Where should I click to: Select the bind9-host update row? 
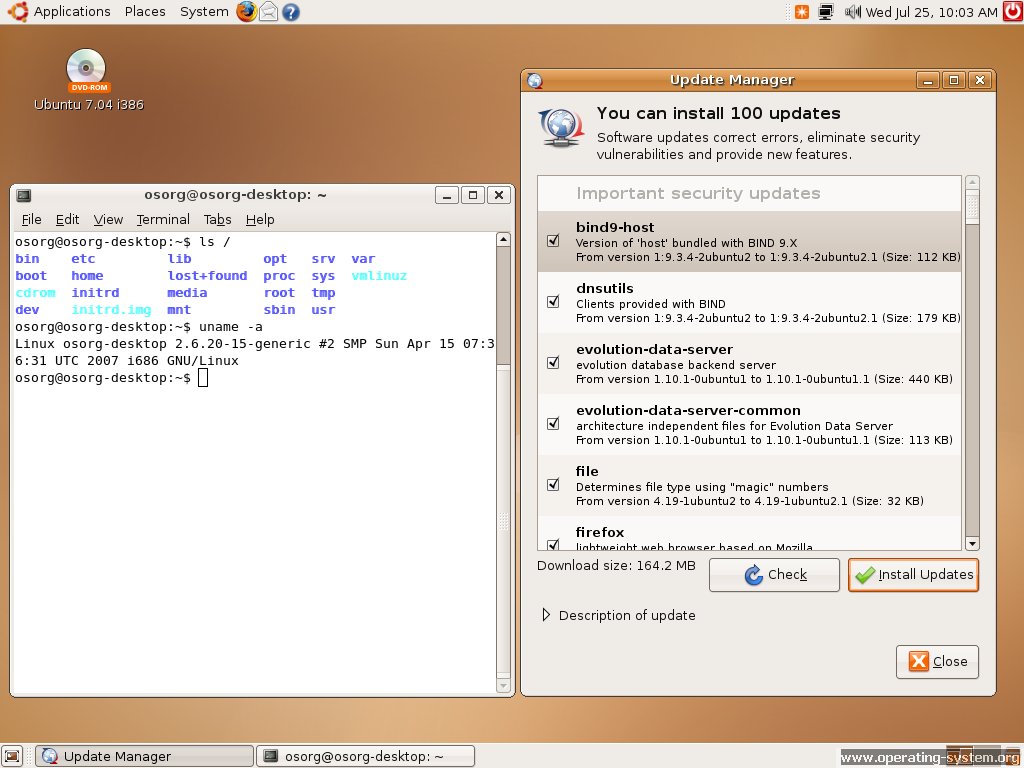(749, 242)
